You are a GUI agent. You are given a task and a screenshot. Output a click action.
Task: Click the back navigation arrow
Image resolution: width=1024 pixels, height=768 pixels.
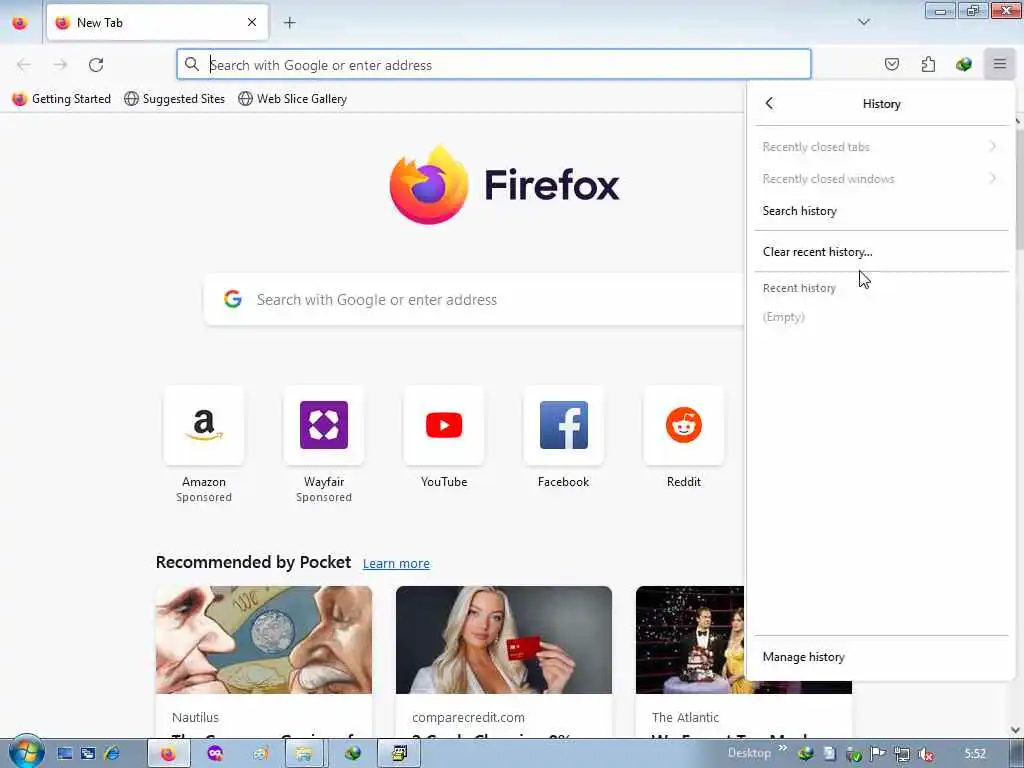click(24, 65)
